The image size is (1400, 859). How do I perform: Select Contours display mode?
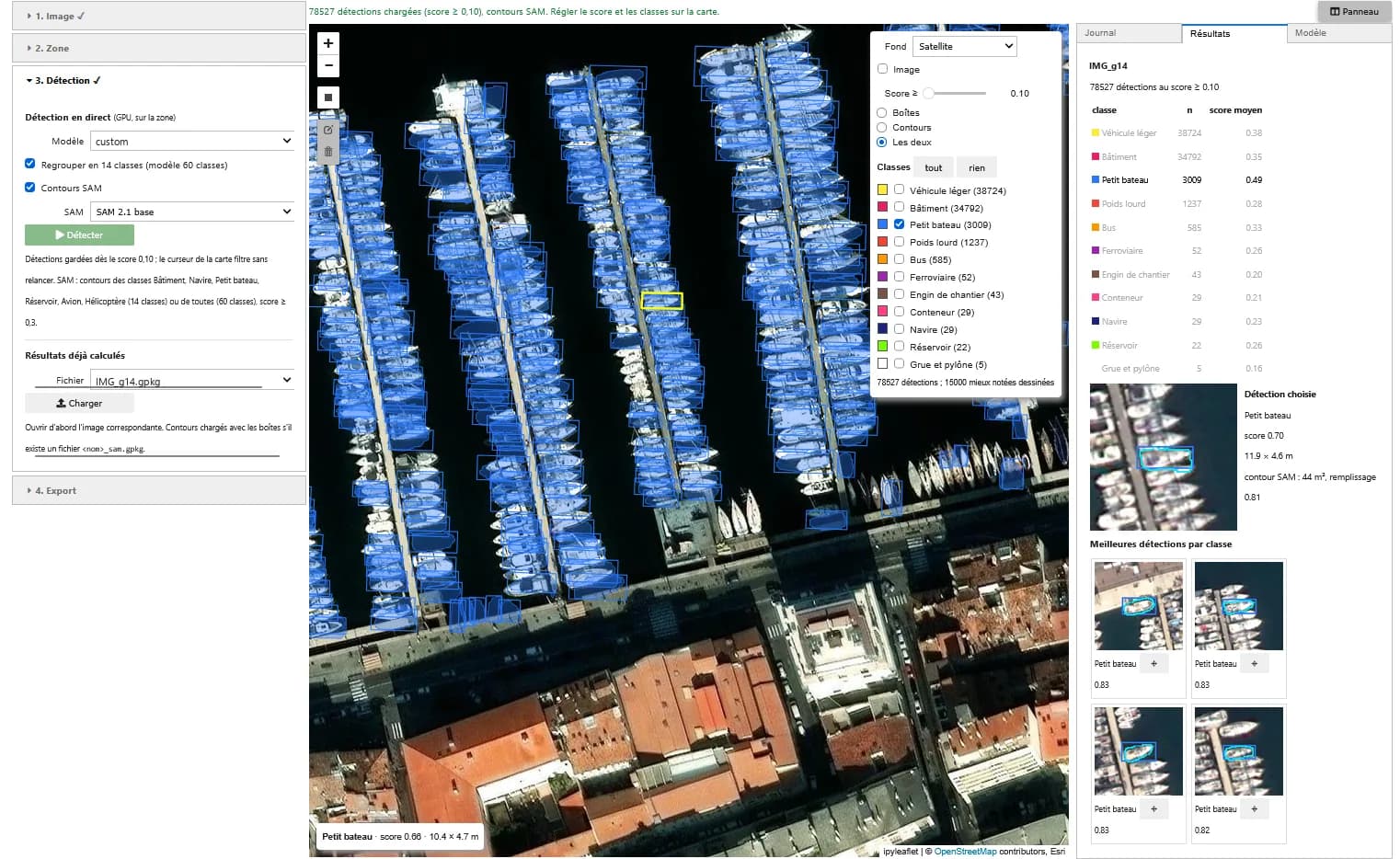(882, 127)
